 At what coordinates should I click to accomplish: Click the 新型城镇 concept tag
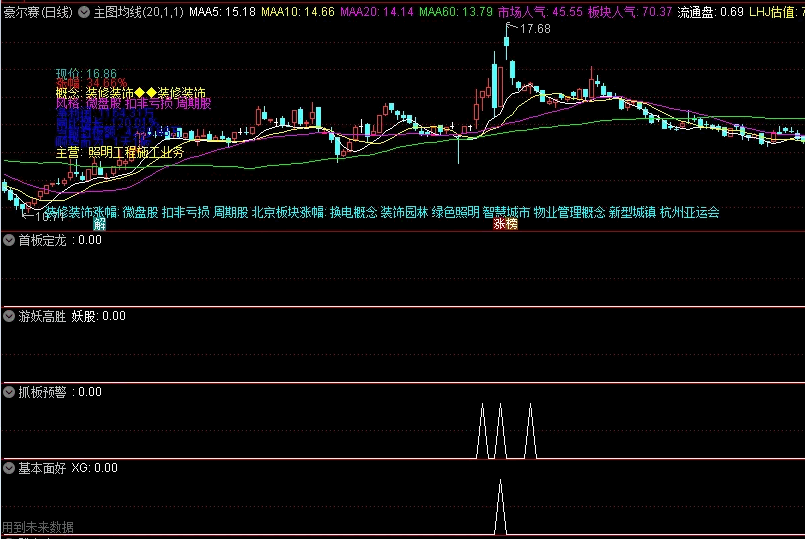pos(632,213)
